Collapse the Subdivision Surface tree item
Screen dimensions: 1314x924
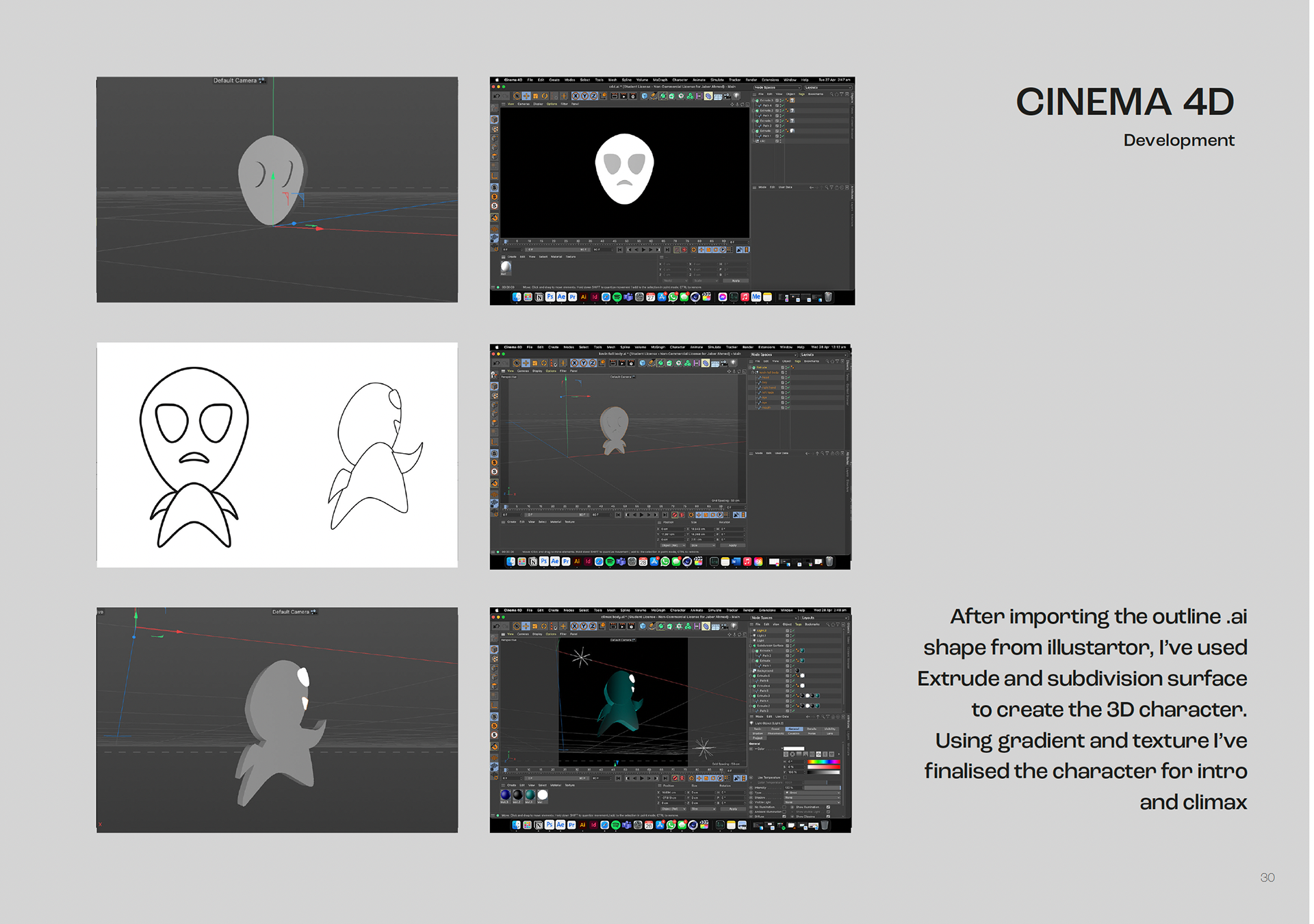pyautogui.click(x=750, y=645)
